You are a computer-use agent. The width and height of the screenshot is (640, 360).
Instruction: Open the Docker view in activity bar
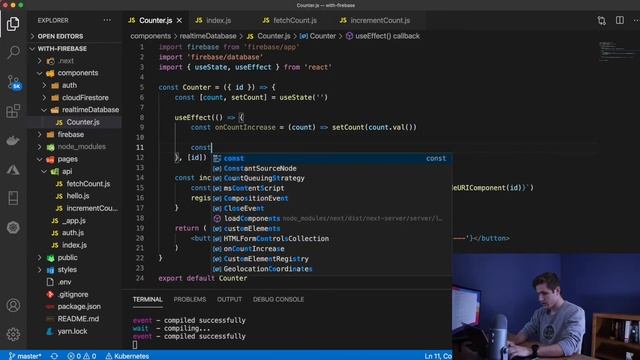click(x=13, y=140)
